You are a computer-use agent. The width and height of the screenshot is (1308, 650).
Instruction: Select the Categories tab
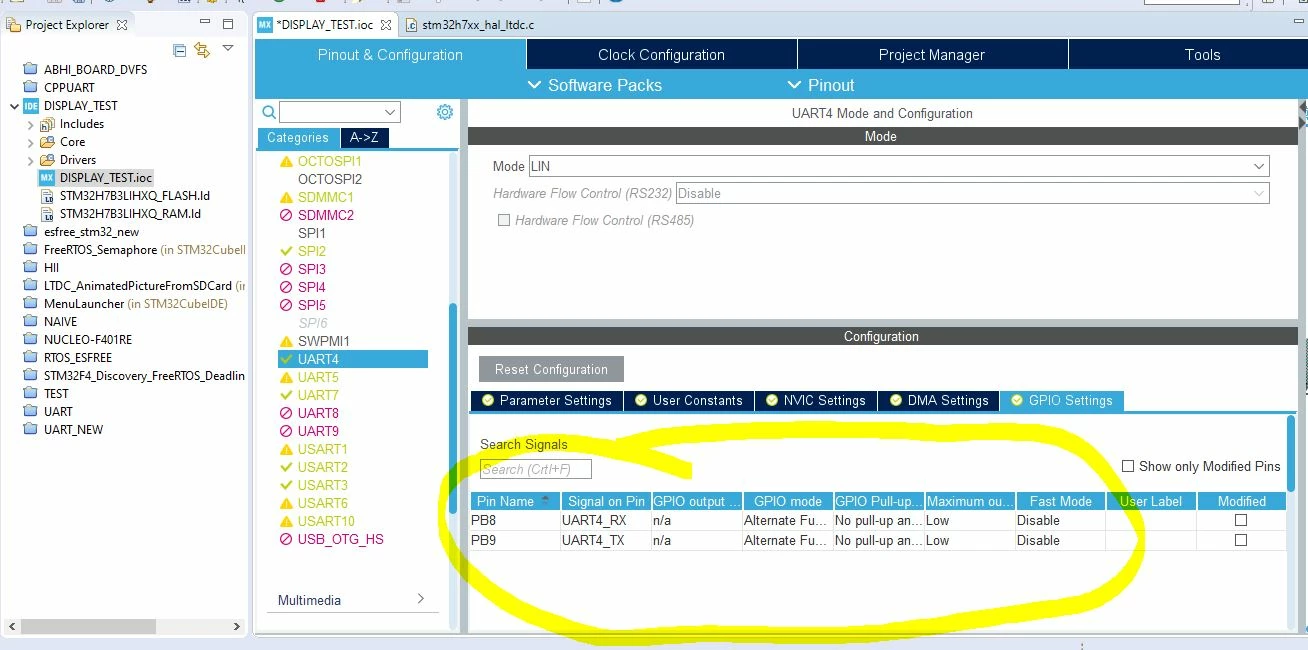297,138
